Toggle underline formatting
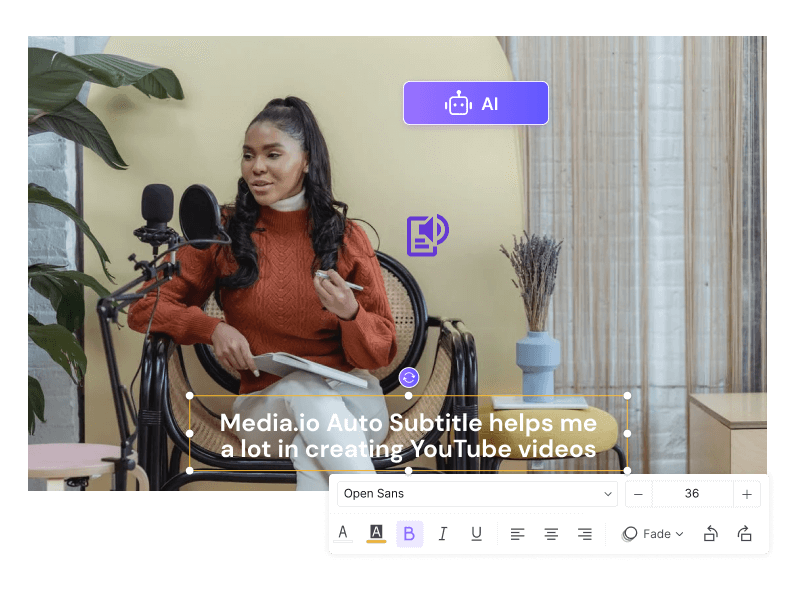 coord(476,534)
